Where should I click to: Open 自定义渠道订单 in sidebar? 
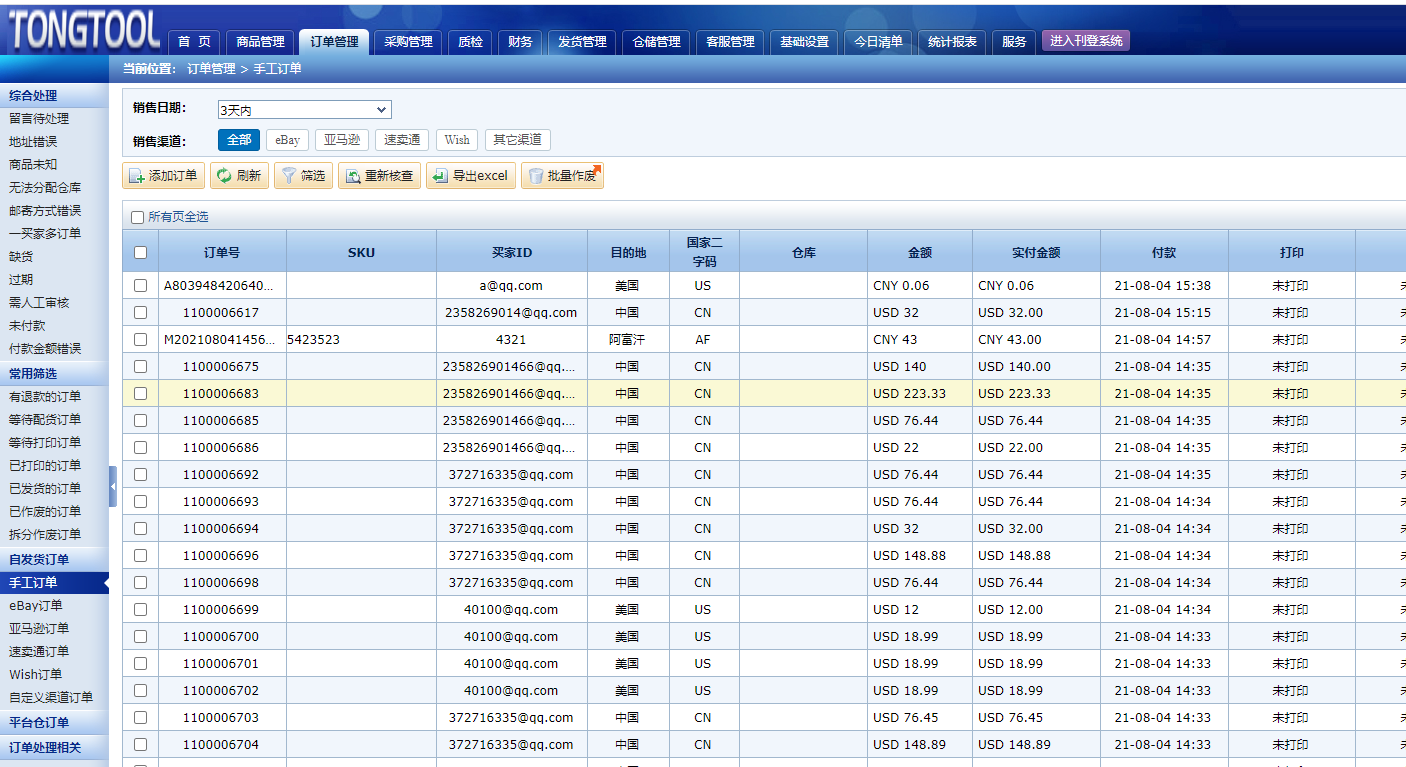[51, 698]
